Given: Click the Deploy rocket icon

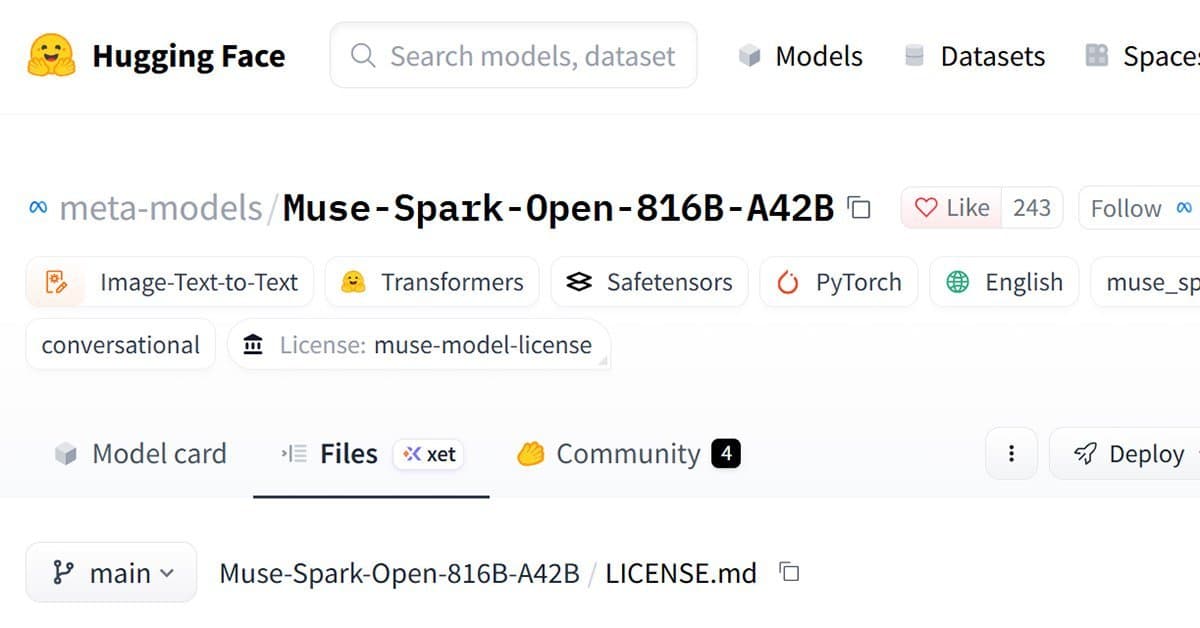Looking at the screenshot, I should pos(1084,454).
